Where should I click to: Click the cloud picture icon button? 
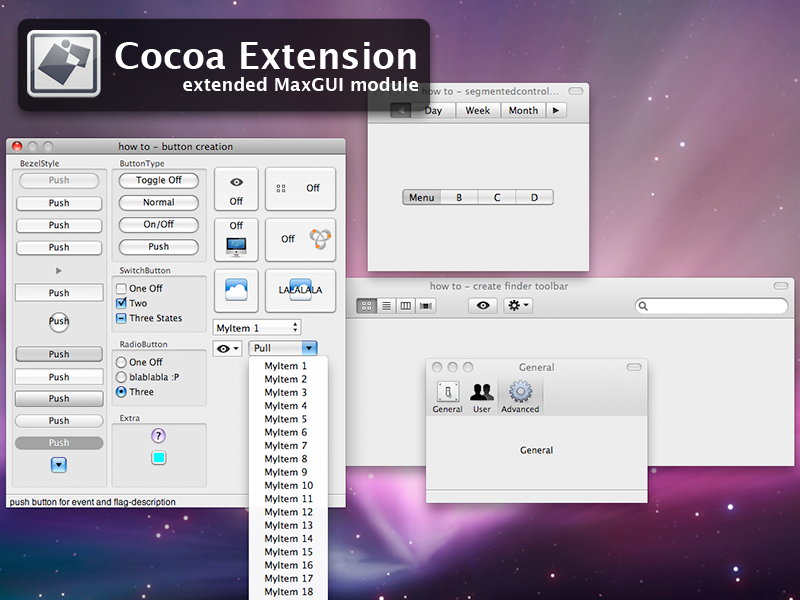pyautogui.click(x=236, y=290)
